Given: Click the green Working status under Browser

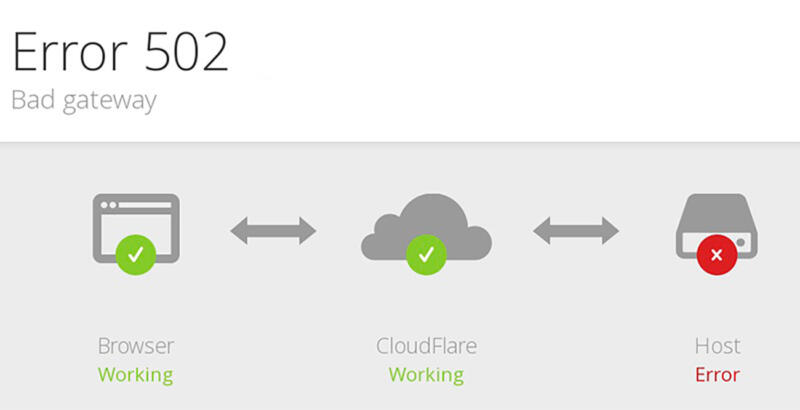Looking at the screenshot, I should (136, 375).
